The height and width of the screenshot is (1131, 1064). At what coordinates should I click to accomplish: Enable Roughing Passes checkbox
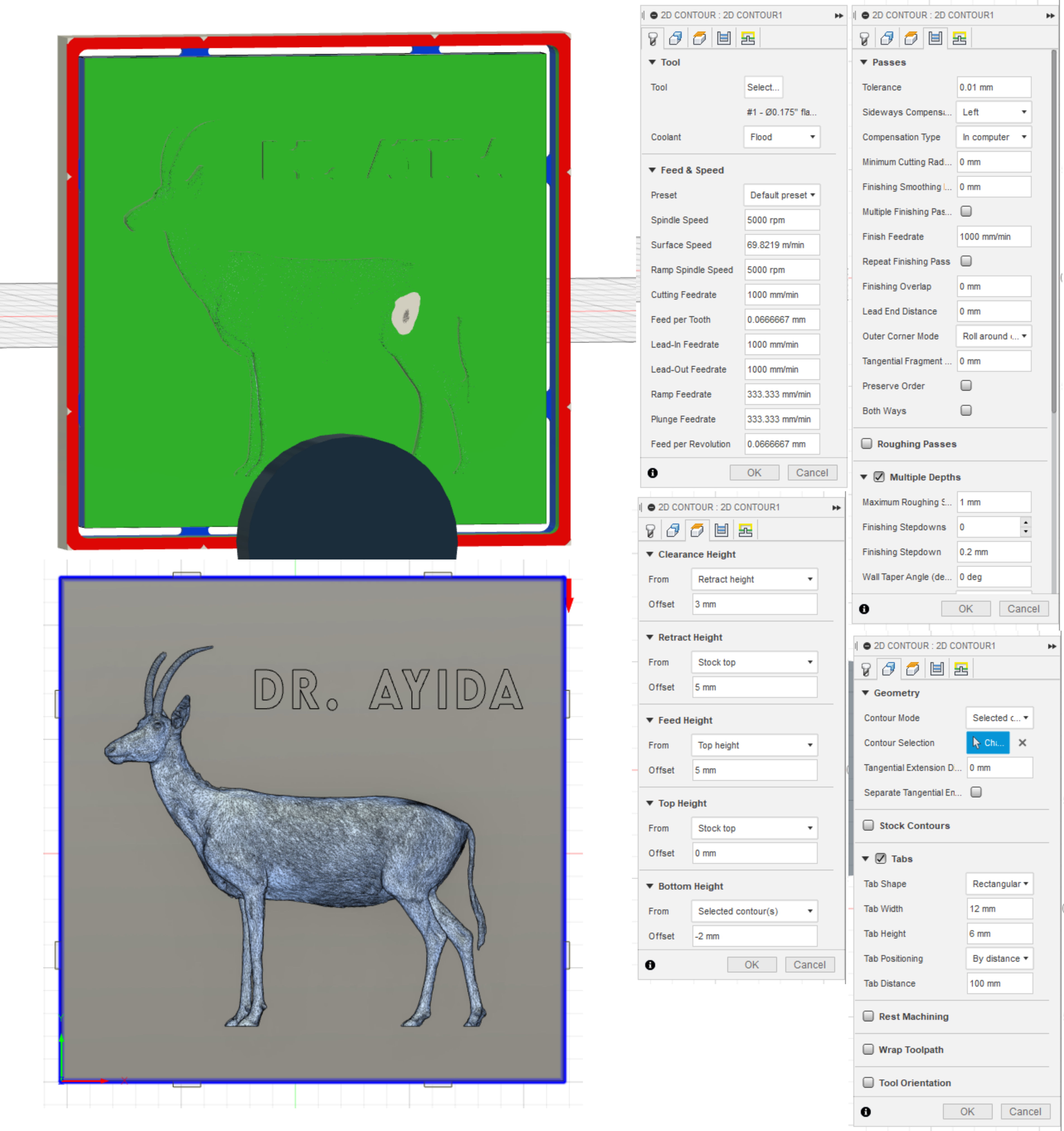click(x=867, y=444)
